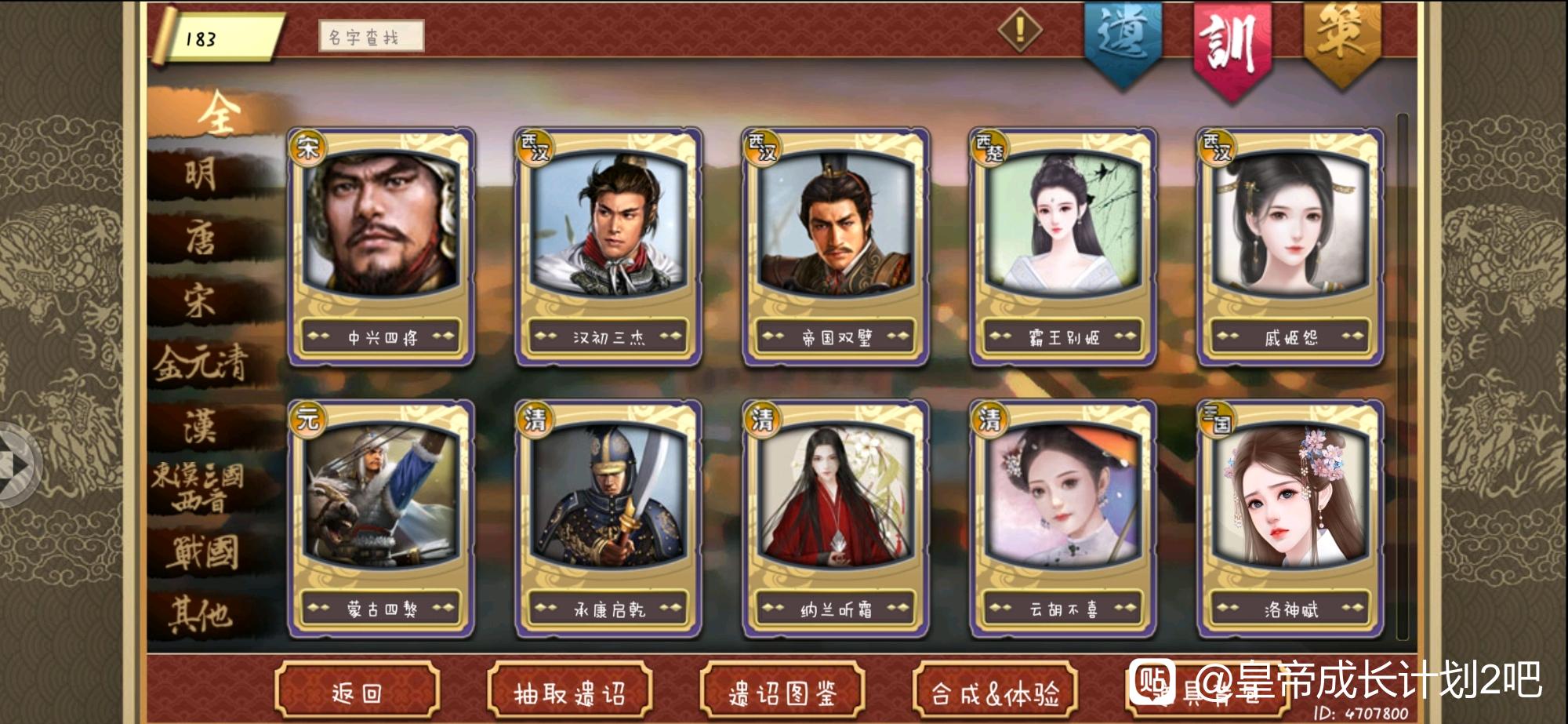Switch to the 金元清 category

pos(200,363)
